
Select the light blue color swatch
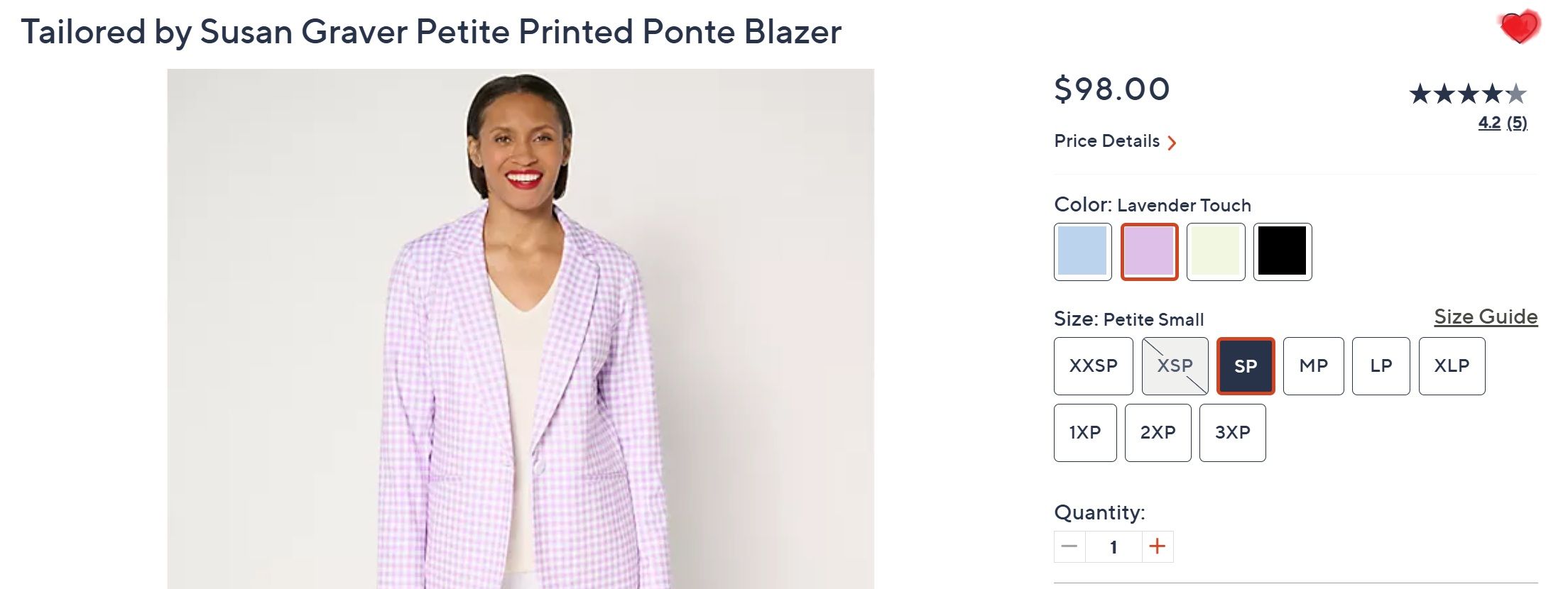pos(1082,252)
